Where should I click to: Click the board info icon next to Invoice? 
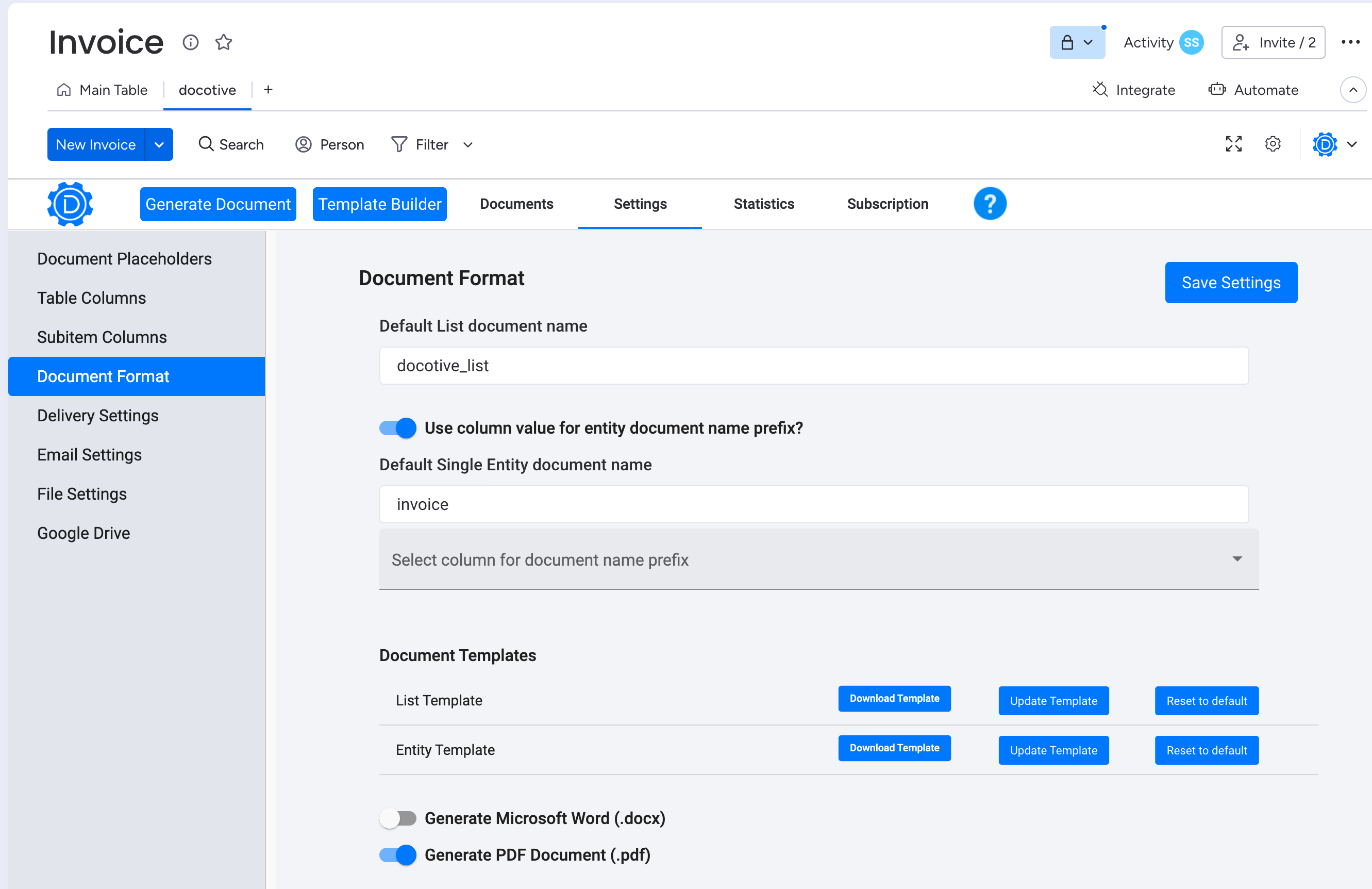[190, 42]
